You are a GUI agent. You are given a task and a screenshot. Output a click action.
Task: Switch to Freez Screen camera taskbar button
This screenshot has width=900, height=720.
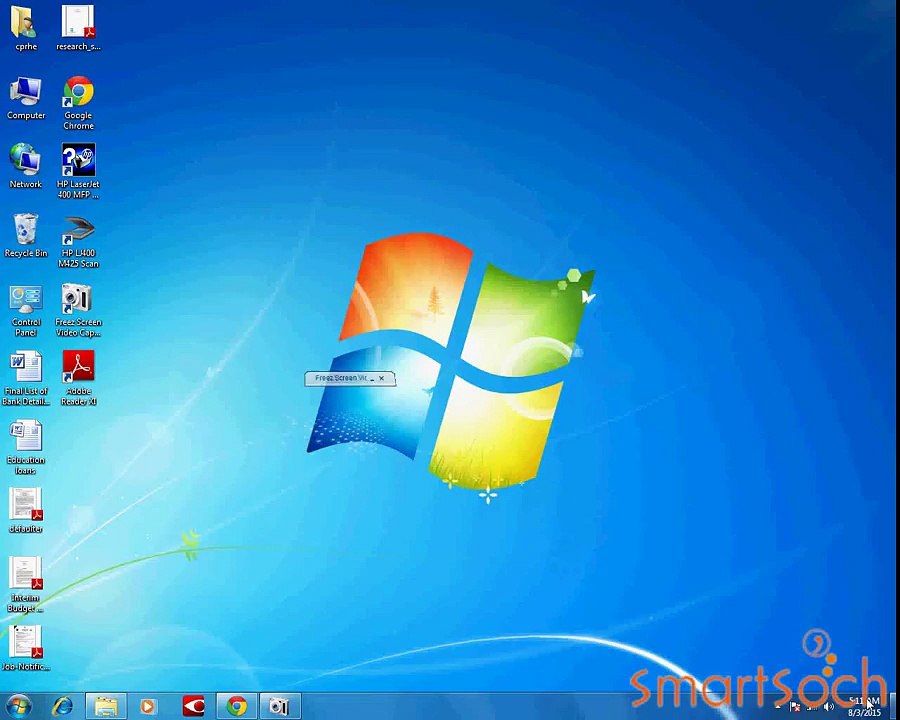click(x=280, y=706)
